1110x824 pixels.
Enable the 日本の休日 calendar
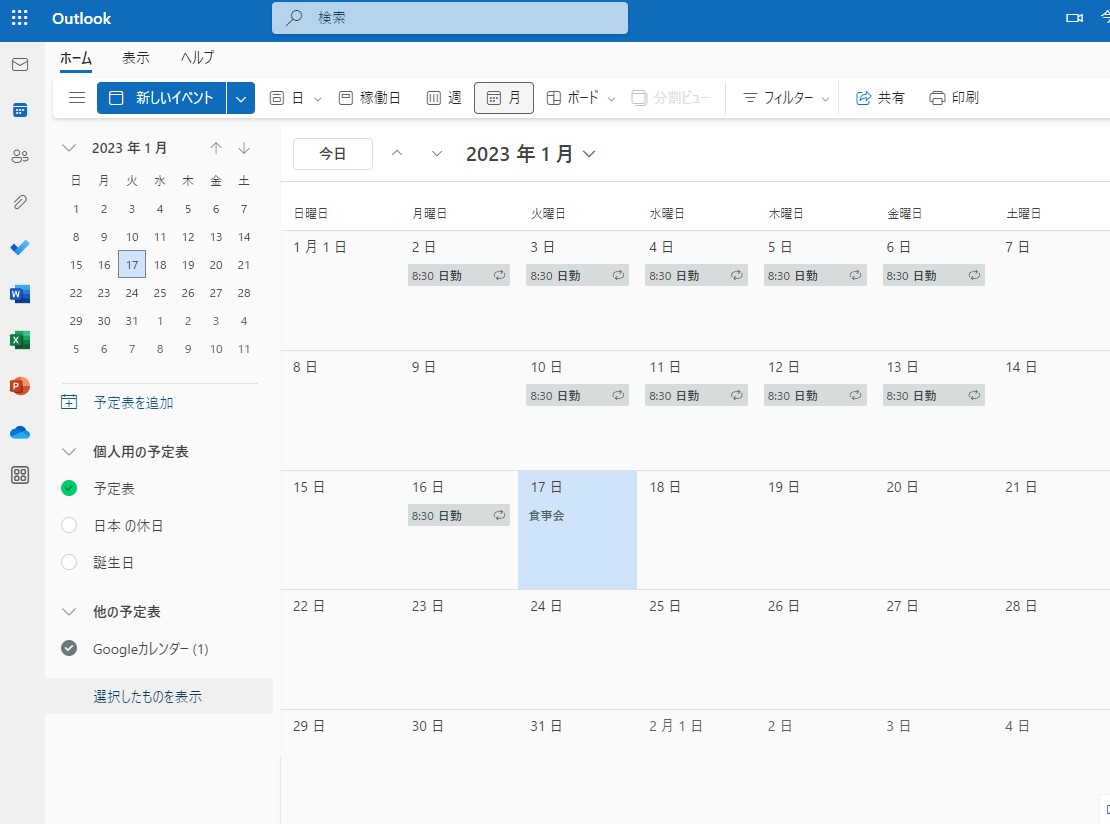[x=69, y=525]
